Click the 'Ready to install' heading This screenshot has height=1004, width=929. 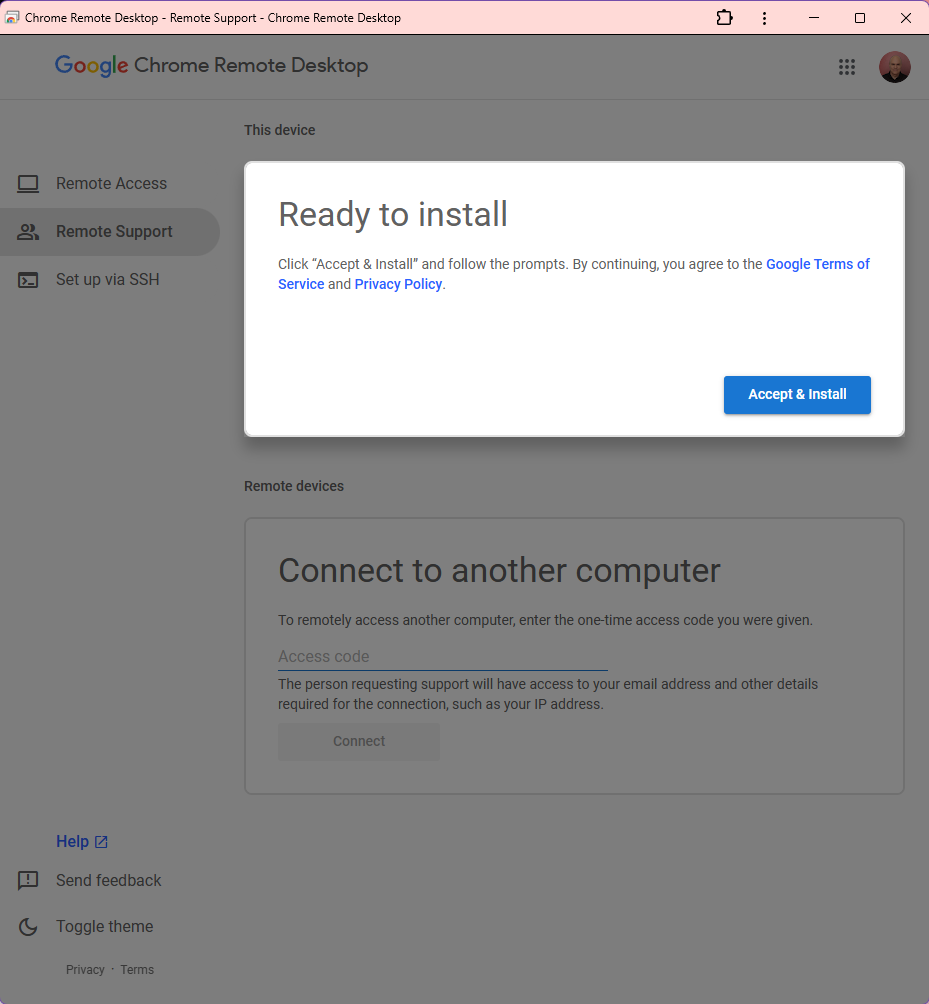pos(392,214)
